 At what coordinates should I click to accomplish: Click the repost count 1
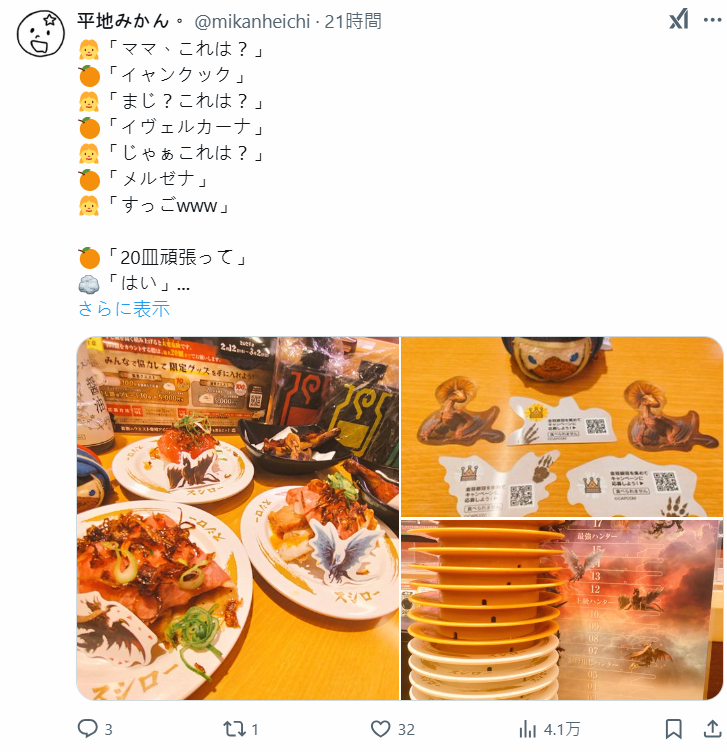(255, 729)
